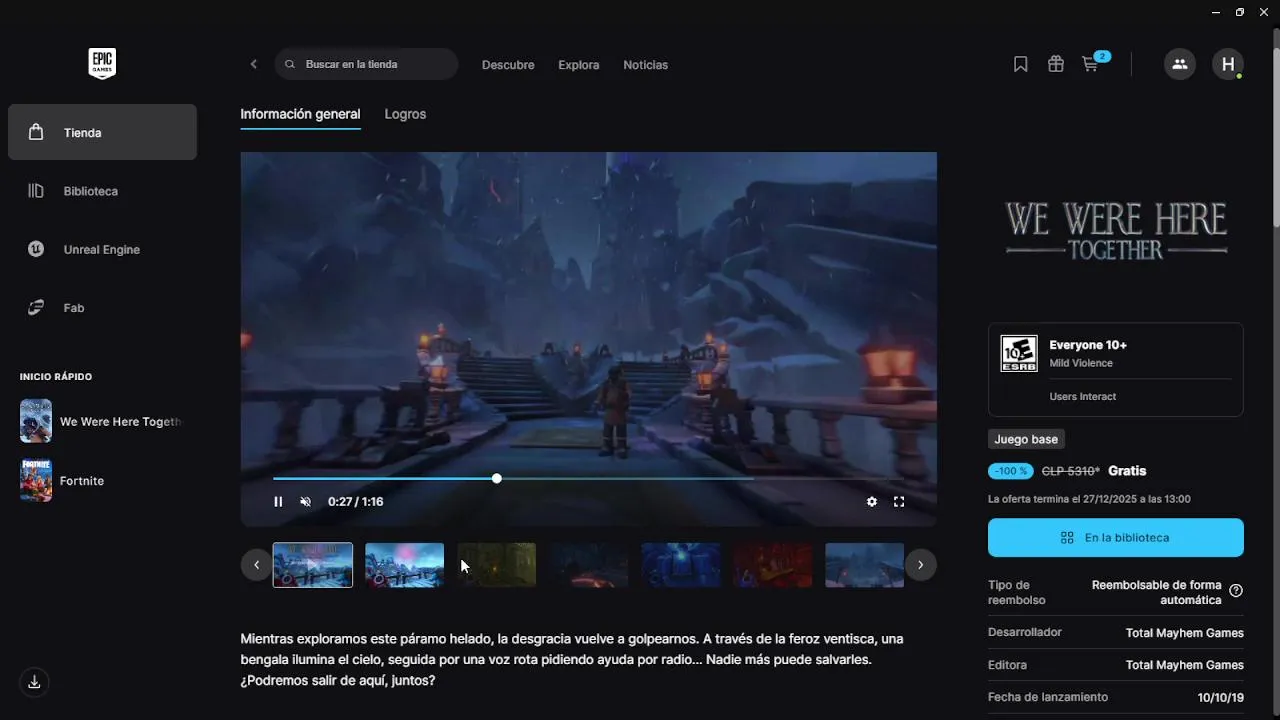Go to Tienda in the sidebar
The height and width of the screenshot is (720, 1280).
pyautogui.click(x=102, y=132)
